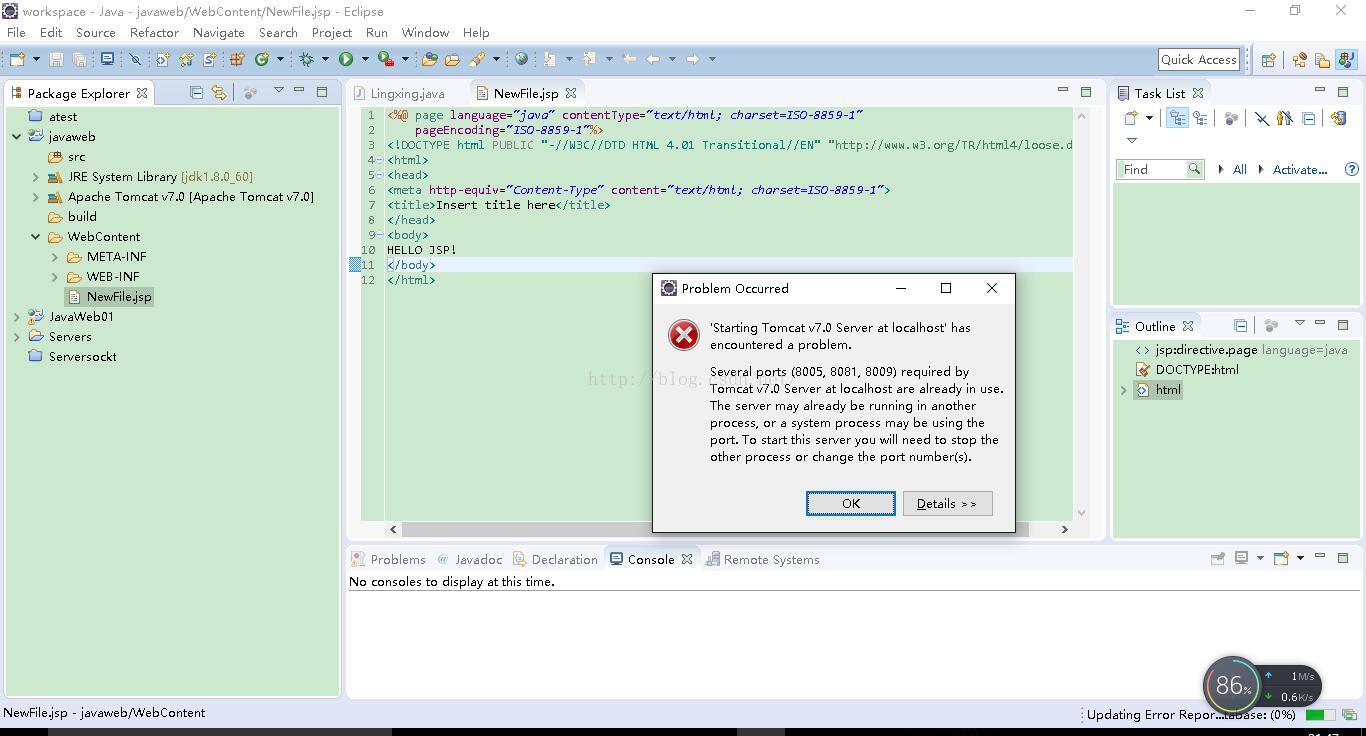Select NewFile.jsp in Package Explorer
Viewport: 1366px width, 736px height.
point(118,296)
